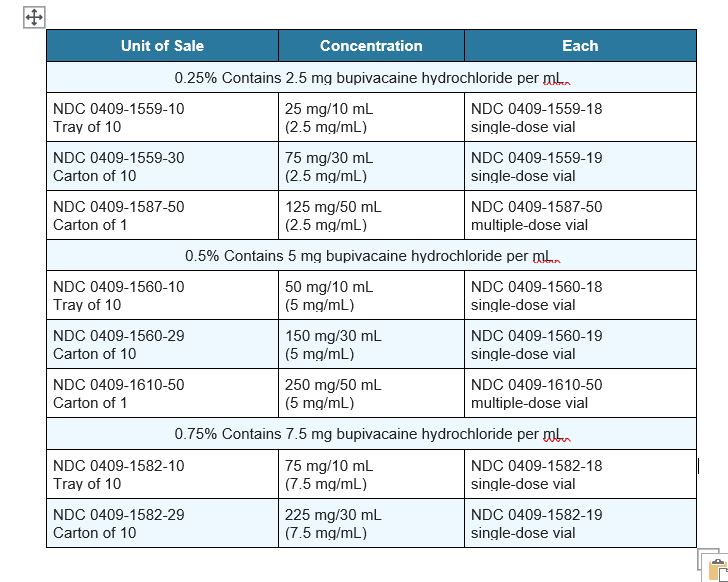The width and height of the screenshot is (728, 582).
Task: Click the NDC 0409-1587-50 multiple-dose vial cell
Action: (580, 216)
